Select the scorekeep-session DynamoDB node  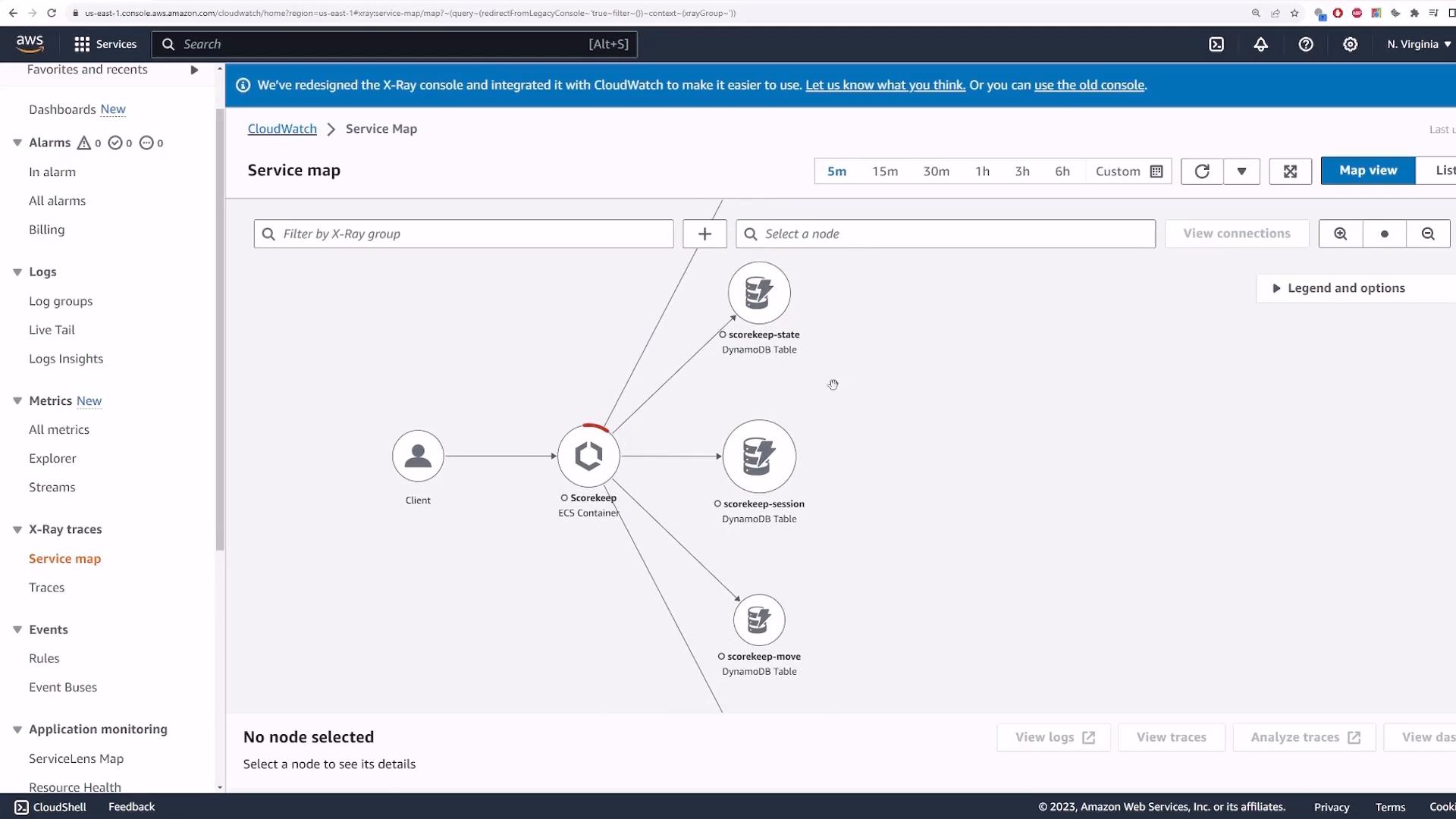coord(759,457)
